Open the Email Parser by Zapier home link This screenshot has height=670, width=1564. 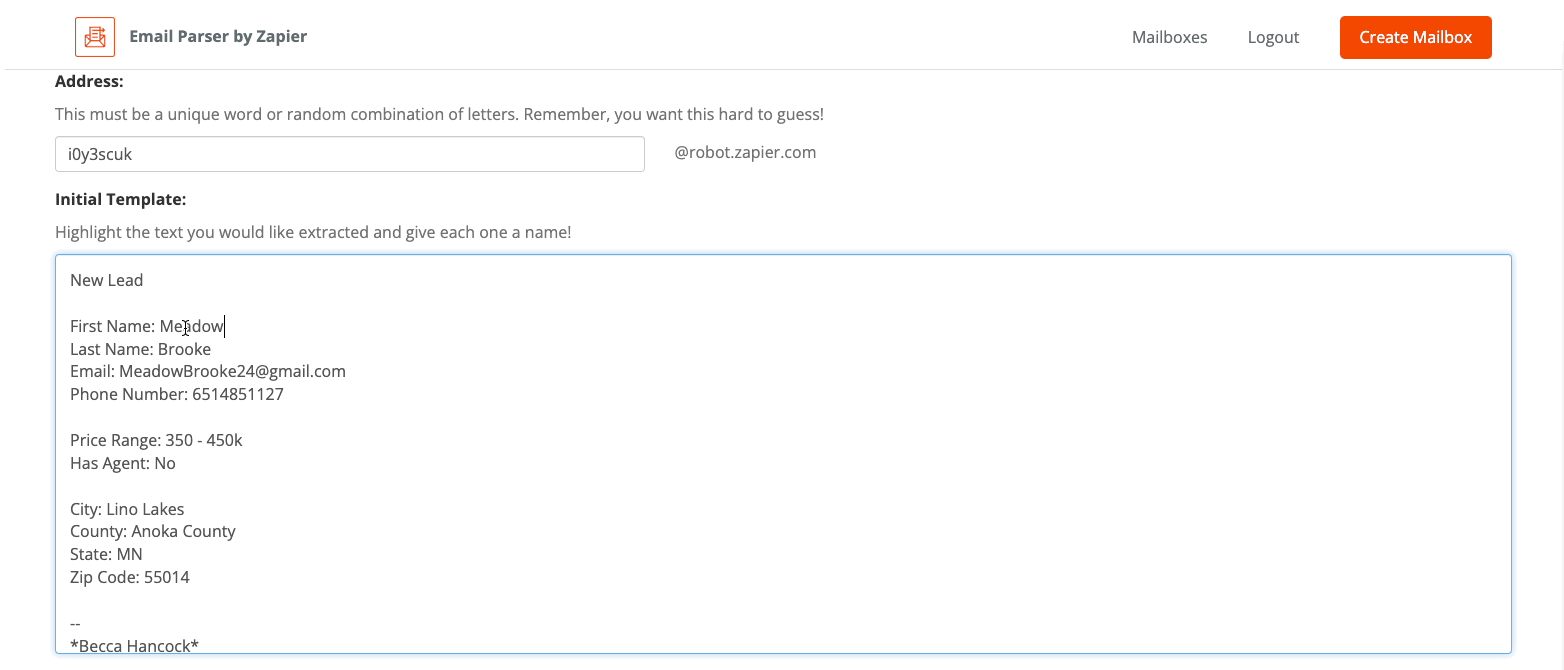pos(218,36)
